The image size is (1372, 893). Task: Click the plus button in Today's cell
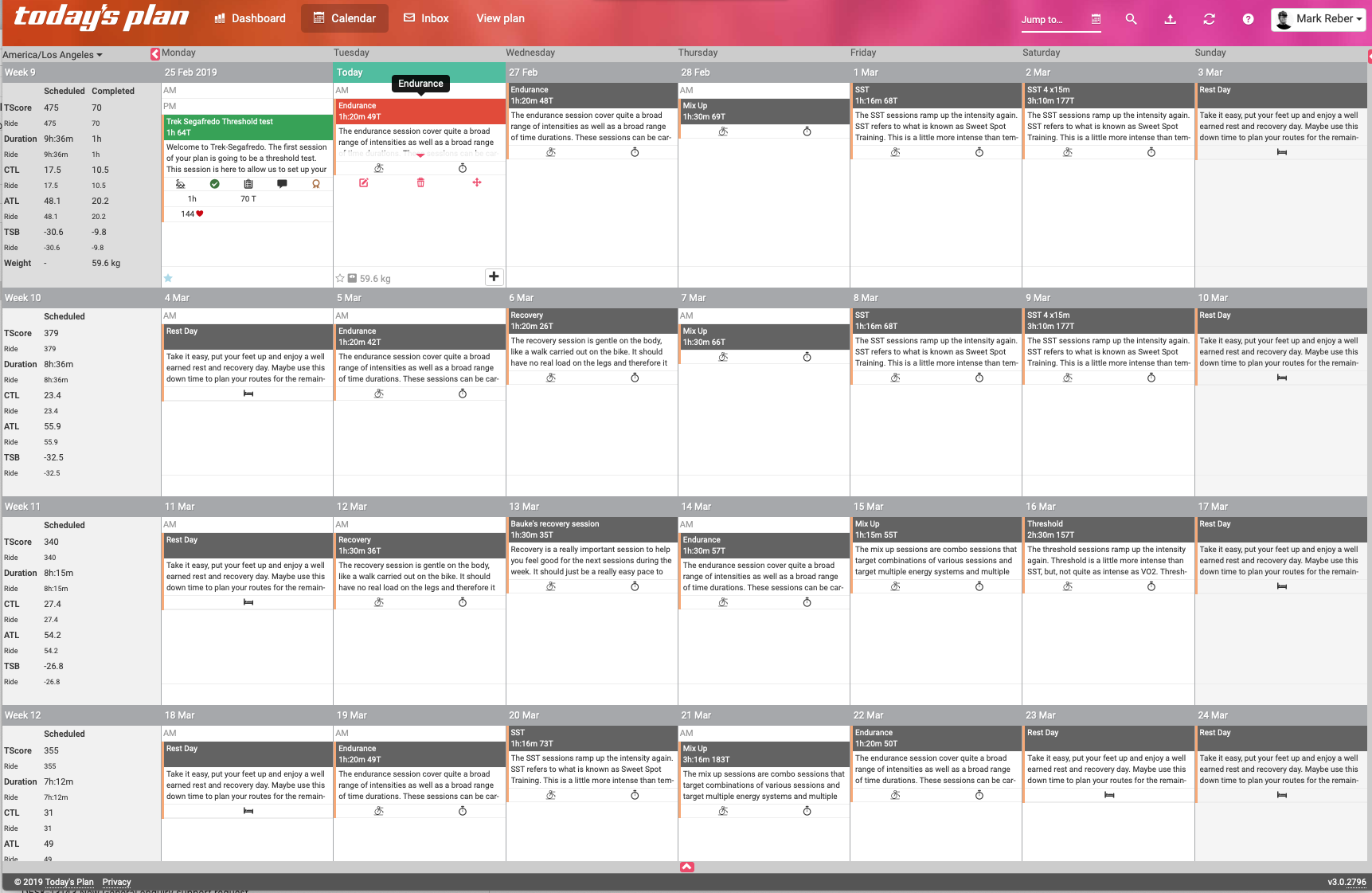click(x=494, y=276)
